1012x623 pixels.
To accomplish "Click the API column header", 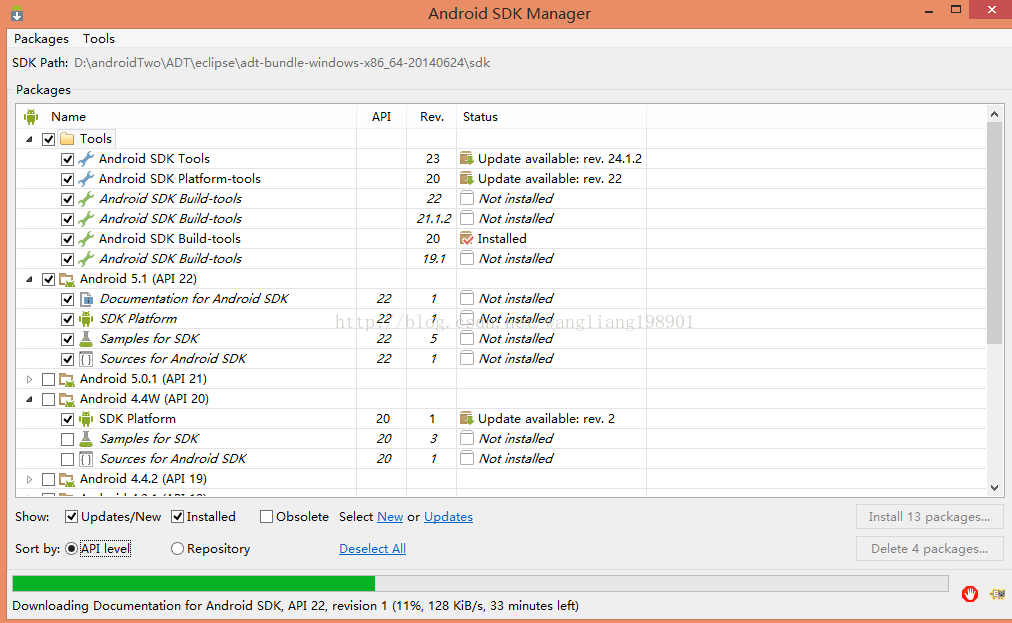I will point(381,117).
